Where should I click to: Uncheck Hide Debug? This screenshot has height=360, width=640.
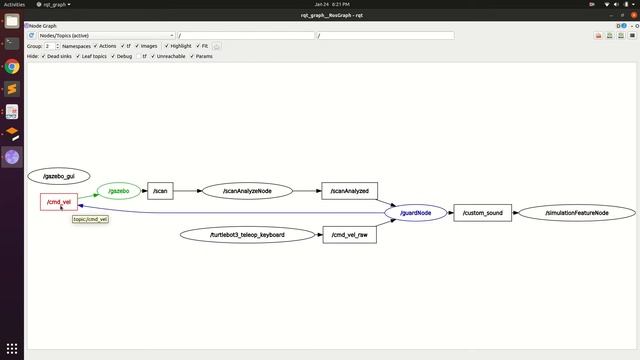point(122,56)
